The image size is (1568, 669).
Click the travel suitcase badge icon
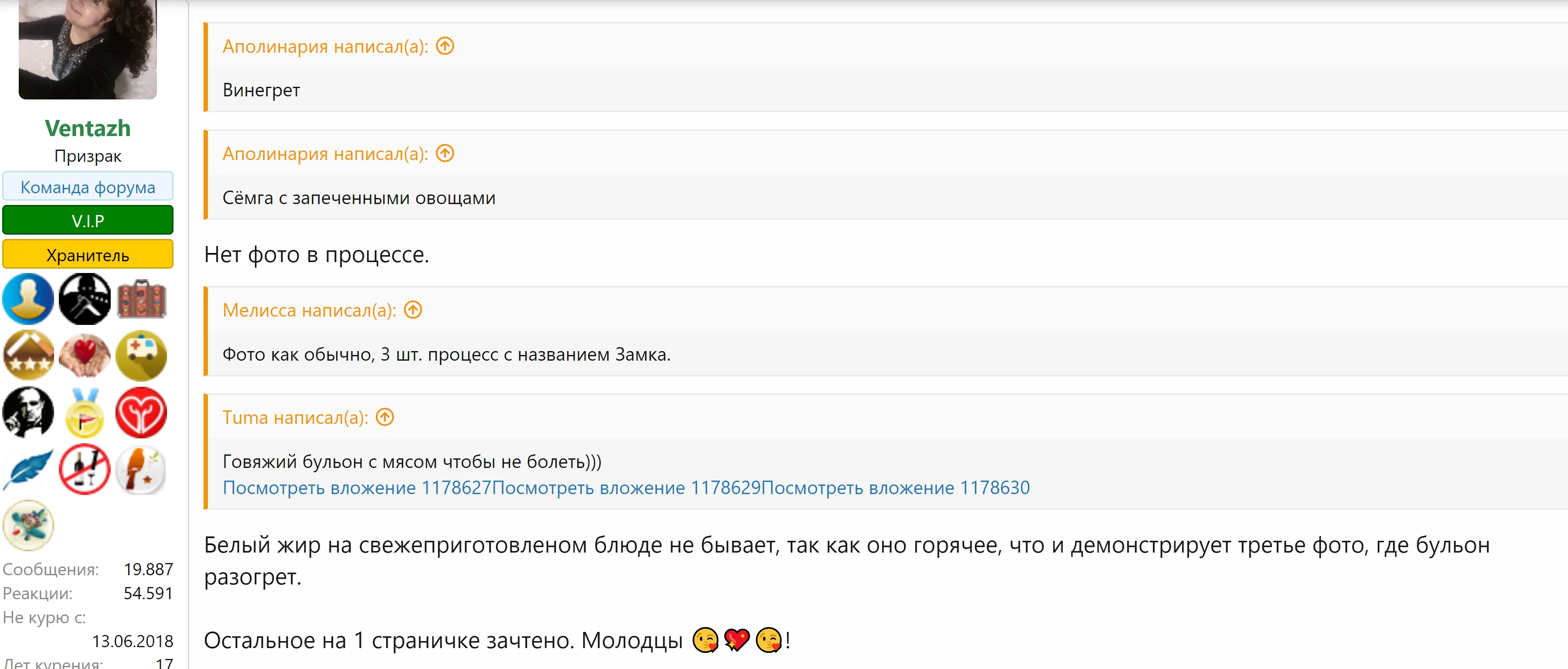pyautogui.click(x=141, y=298)
